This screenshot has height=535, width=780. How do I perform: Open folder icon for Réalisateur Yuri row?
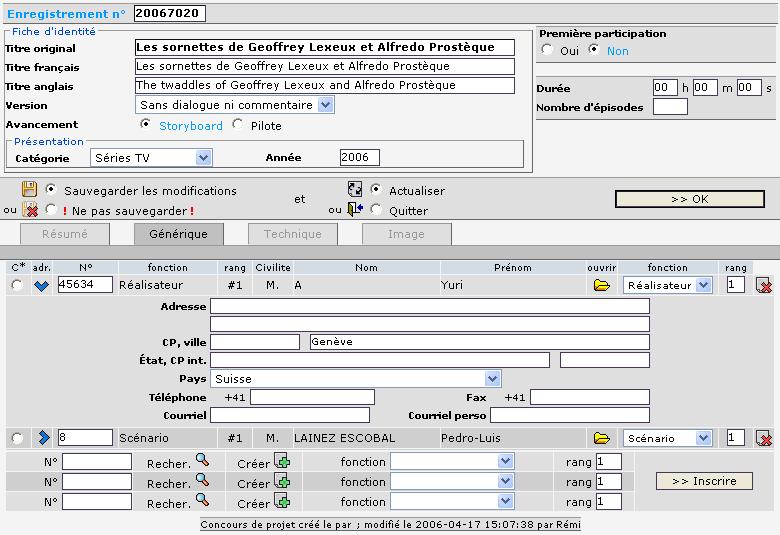point(601,285)
